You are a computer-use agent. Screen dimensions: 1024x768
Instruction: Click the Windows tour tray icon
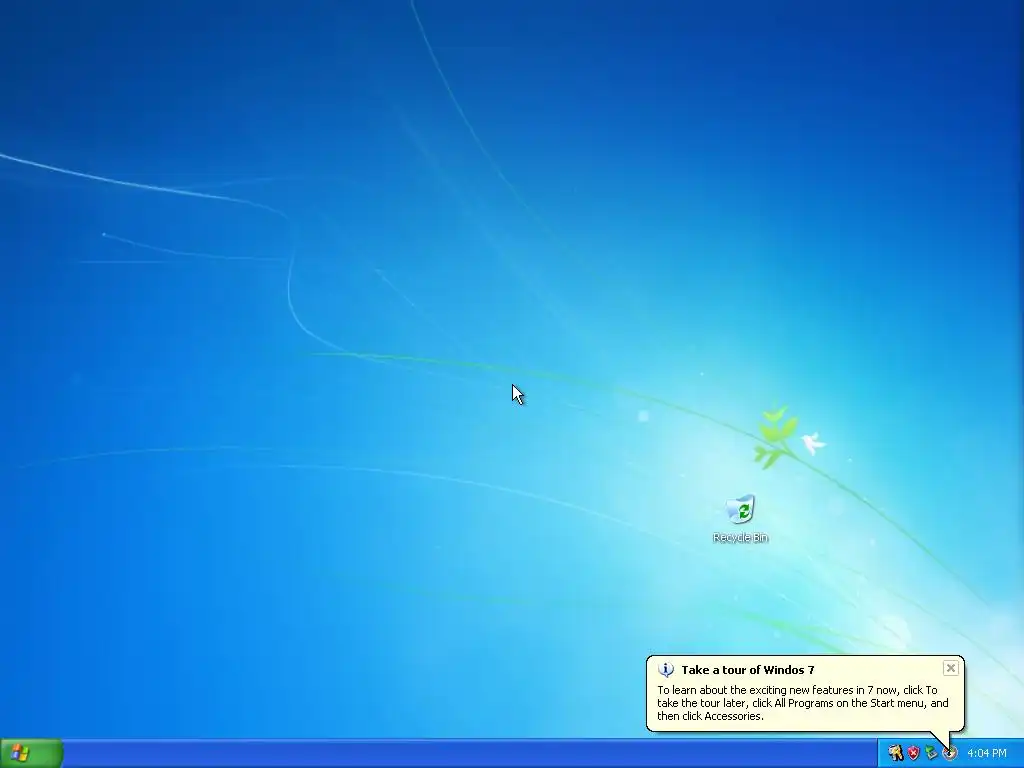point(950,753)
